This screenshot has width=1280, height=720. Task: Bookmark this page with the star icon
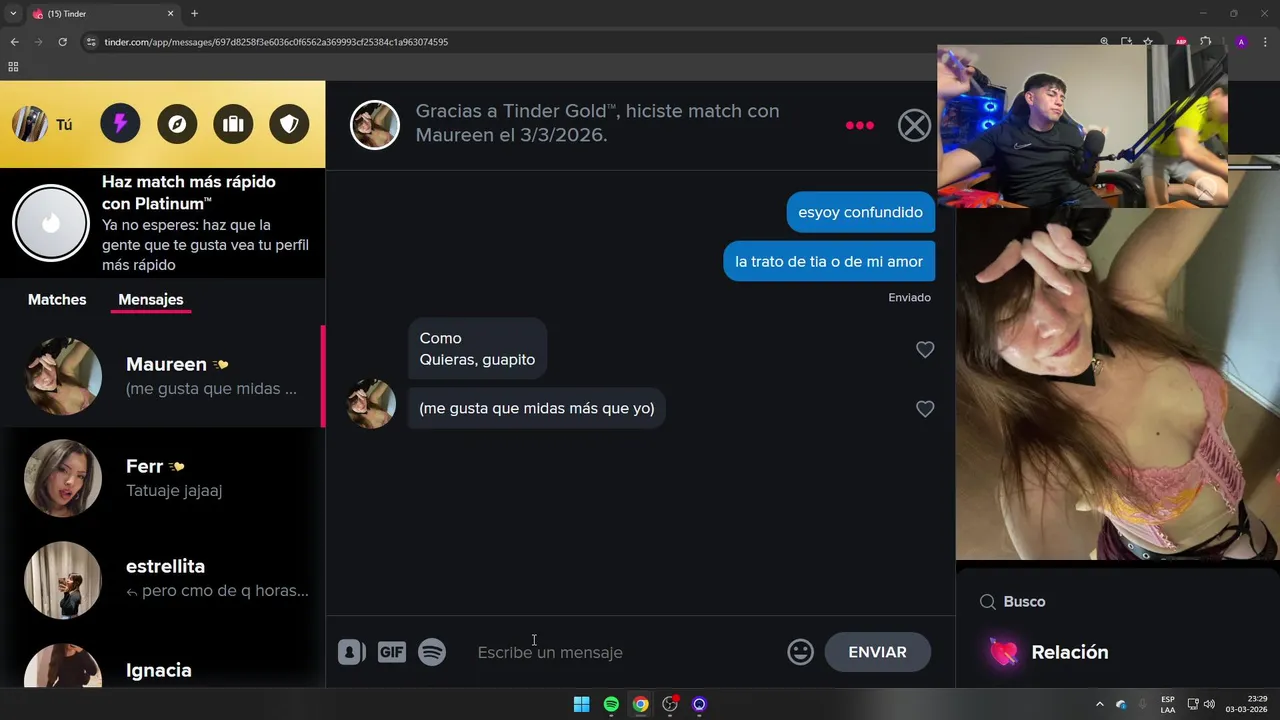click(x=1148, y=42)
